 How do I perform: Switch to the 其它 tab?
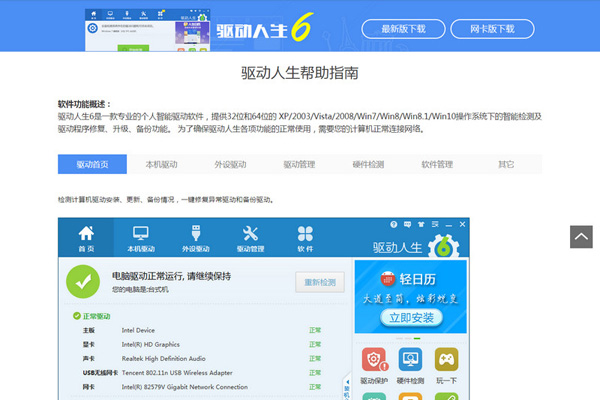click(506, 164)
